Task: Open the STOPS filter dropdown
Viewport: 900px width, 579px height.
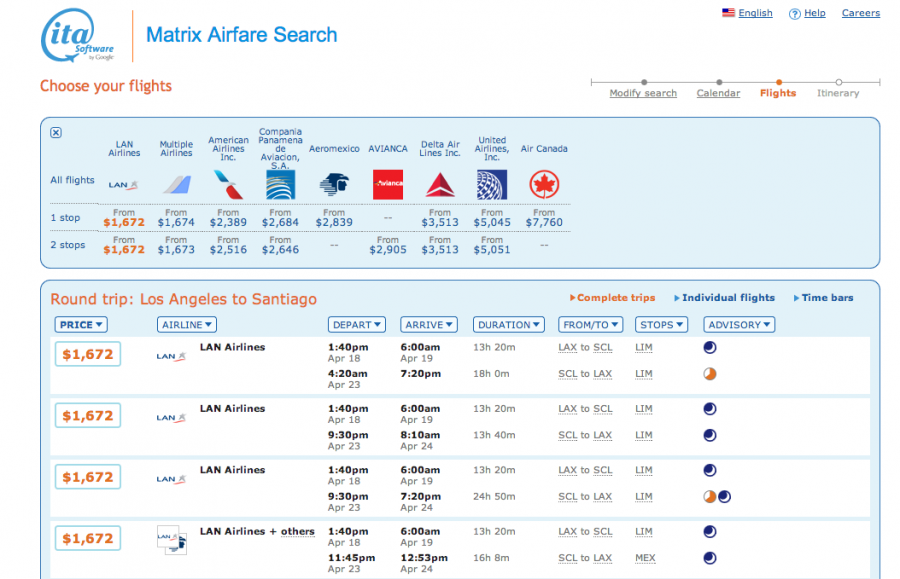Action: coord(661,324)
